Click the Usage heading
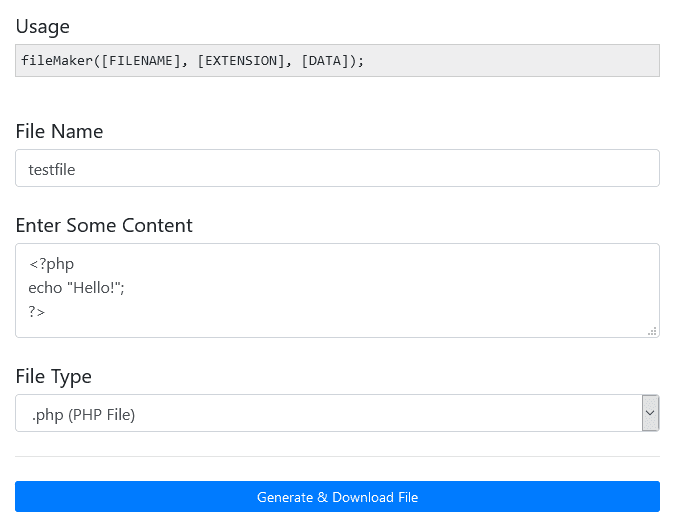 (x=42, y=26)
